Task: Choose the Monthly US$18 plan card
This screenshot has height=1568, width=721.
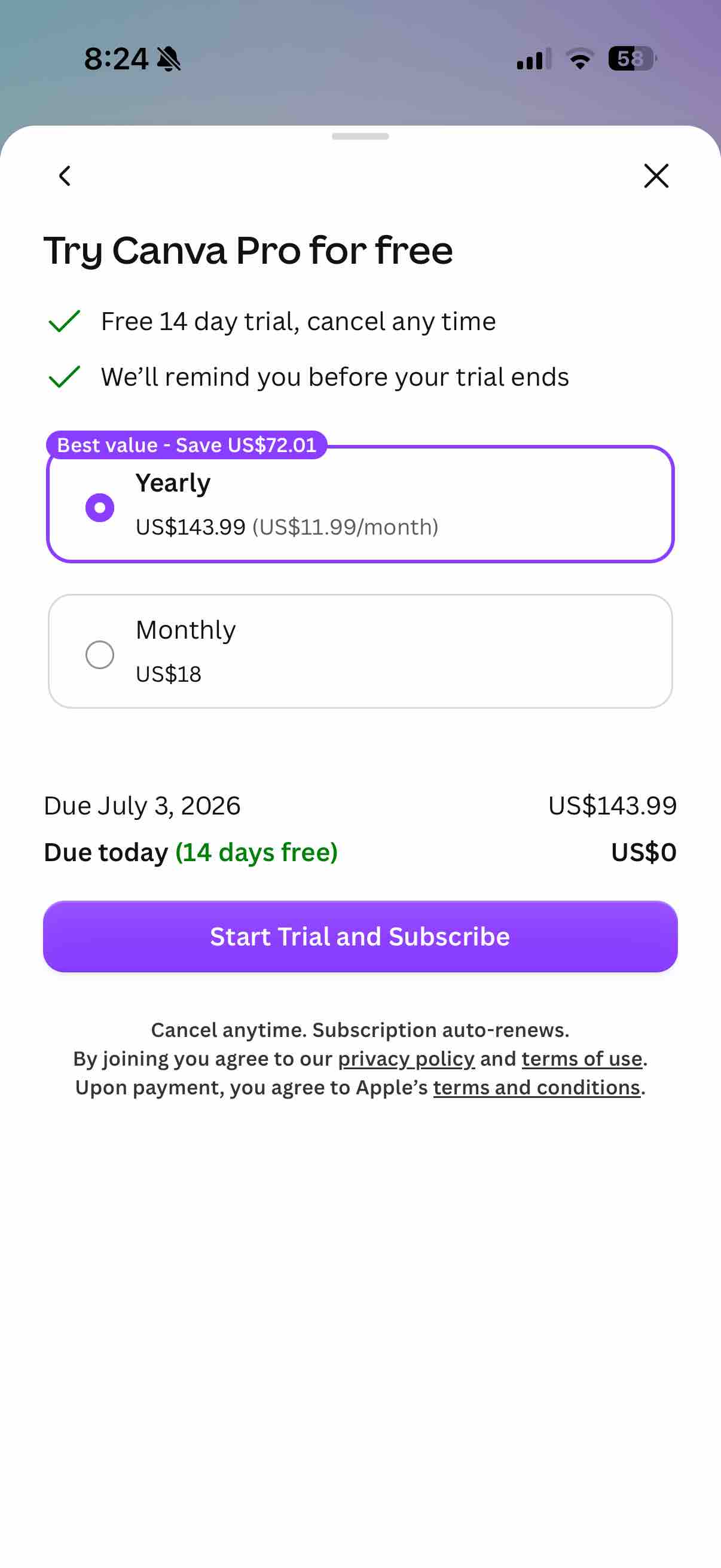Action: [360, 651]
